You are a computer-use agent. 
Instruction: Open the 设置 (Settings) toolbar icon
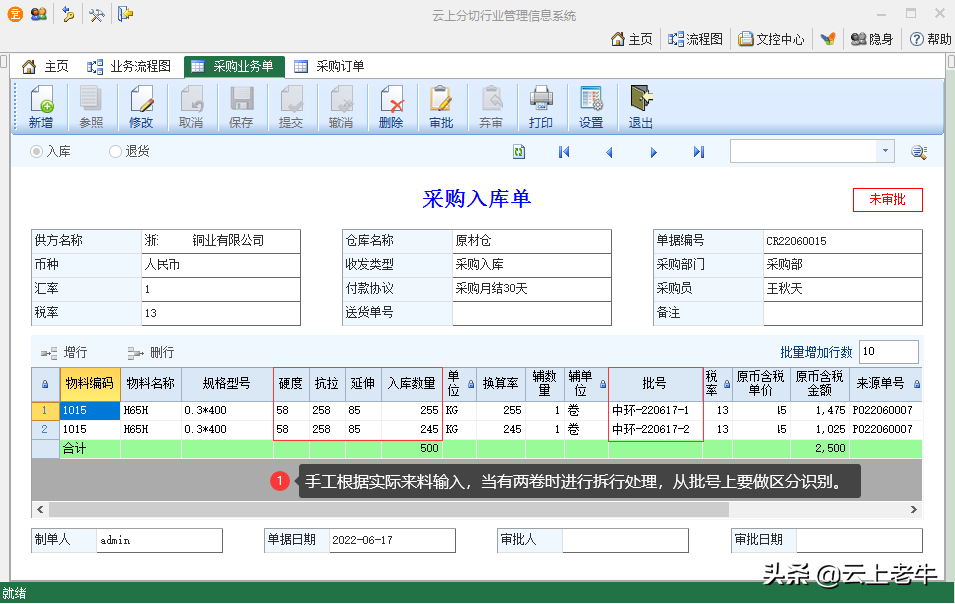tap(591, 107)
